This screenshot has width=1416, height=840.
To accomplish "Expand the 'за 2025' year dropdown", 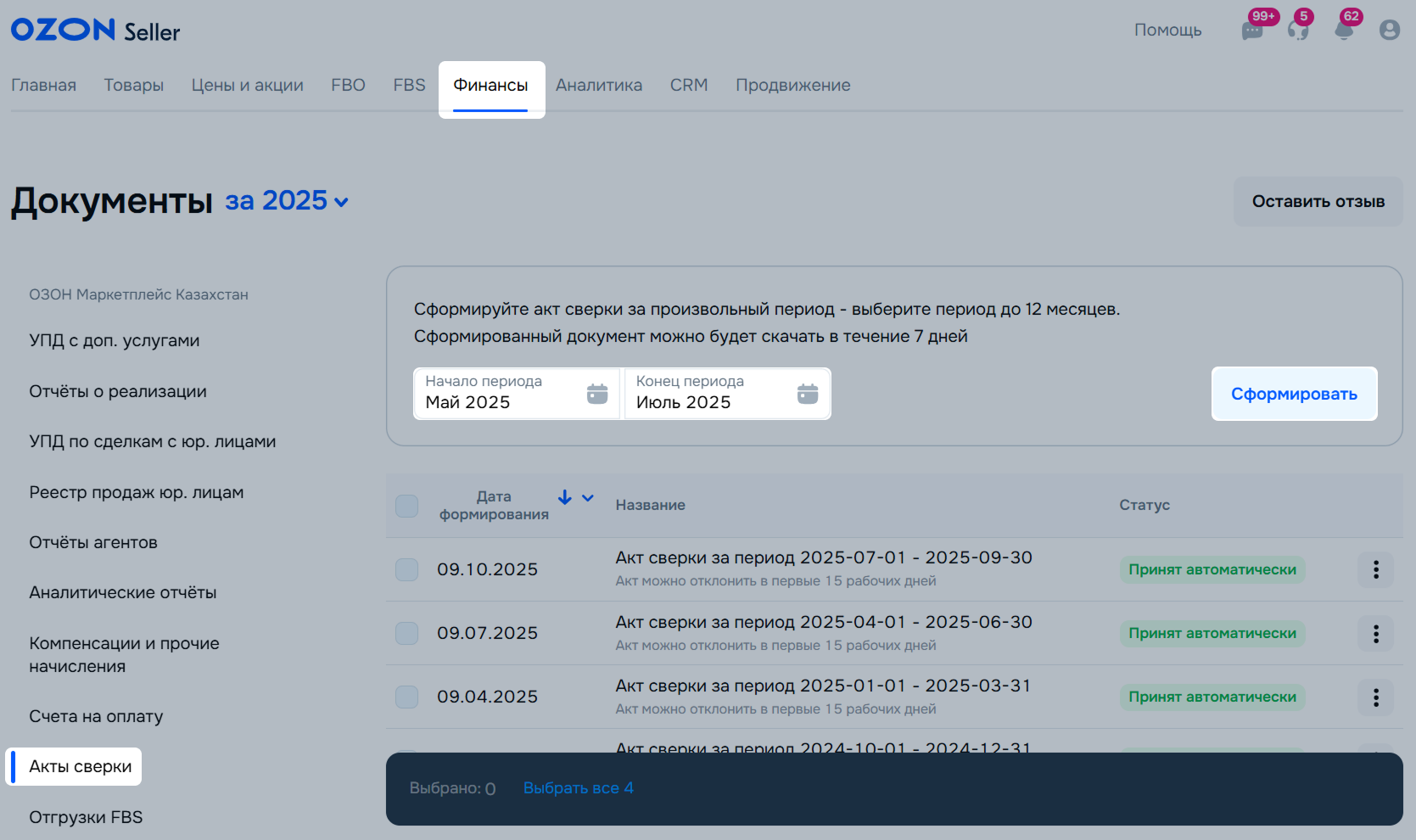I will coord(287,201).
